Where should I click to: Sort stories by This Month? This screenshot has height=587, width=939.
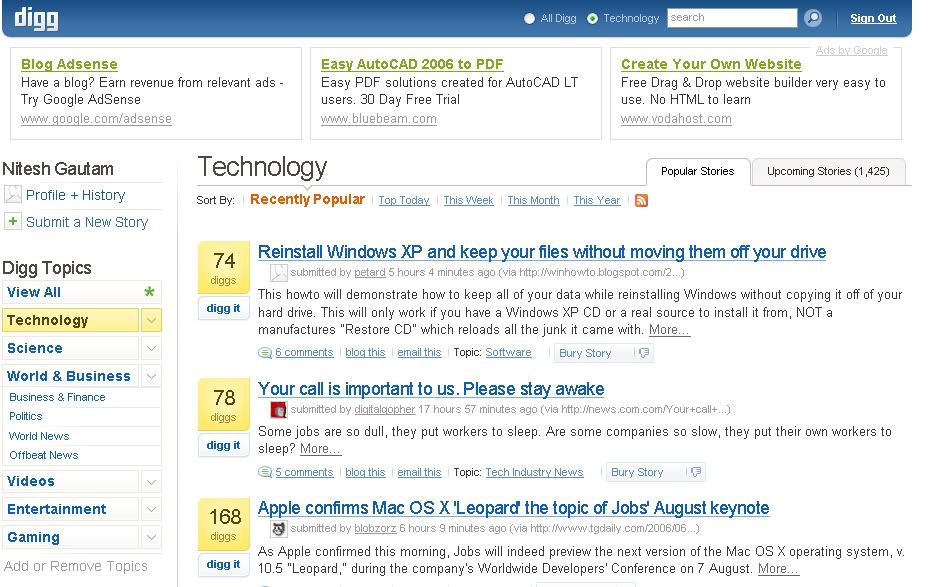534,200
